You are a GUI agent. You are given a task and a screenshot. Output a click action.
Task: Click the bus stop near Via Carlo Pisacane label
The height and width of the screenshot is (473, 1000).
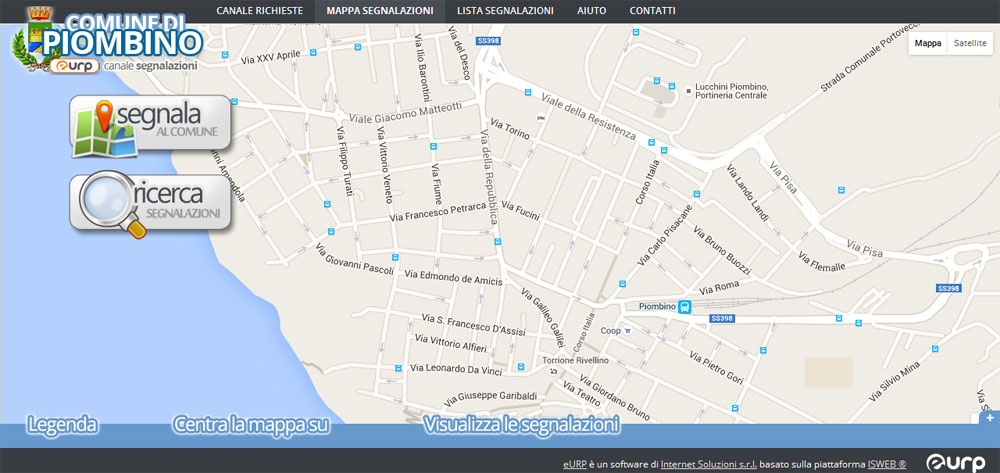click(x=622, y=284)
